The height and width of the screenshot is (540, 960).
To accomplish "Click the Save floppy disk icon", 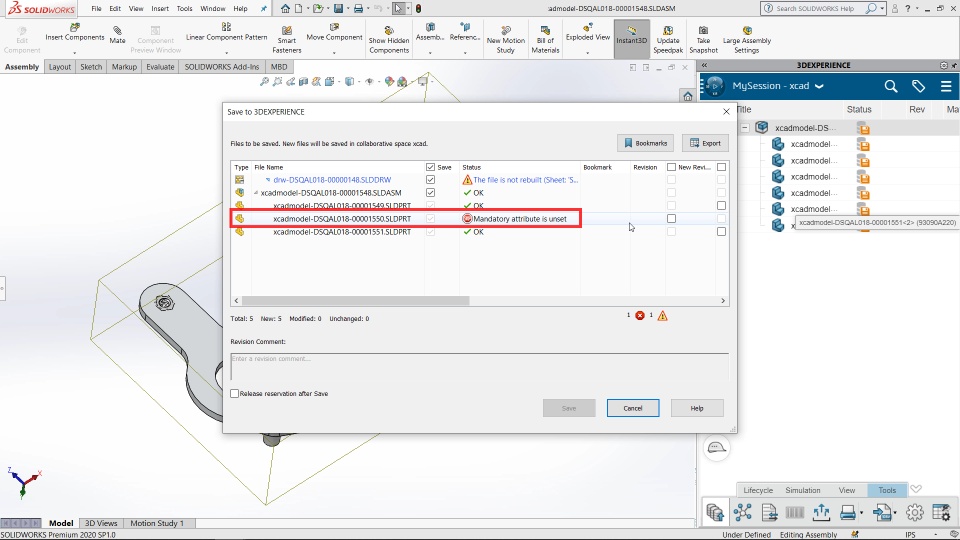I will (x=338, y=9).
